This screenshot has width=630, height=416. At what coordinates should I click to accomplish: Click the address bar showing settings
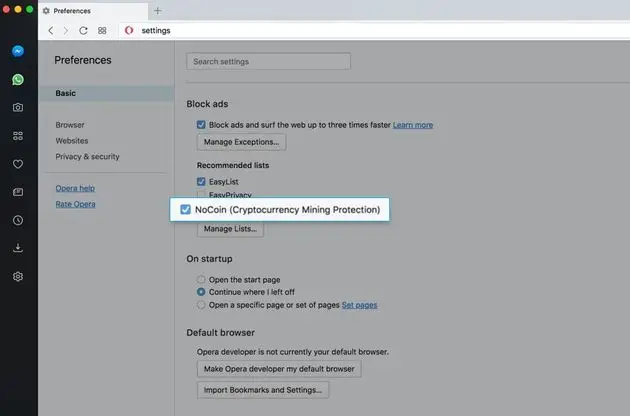tap(374, 31)
